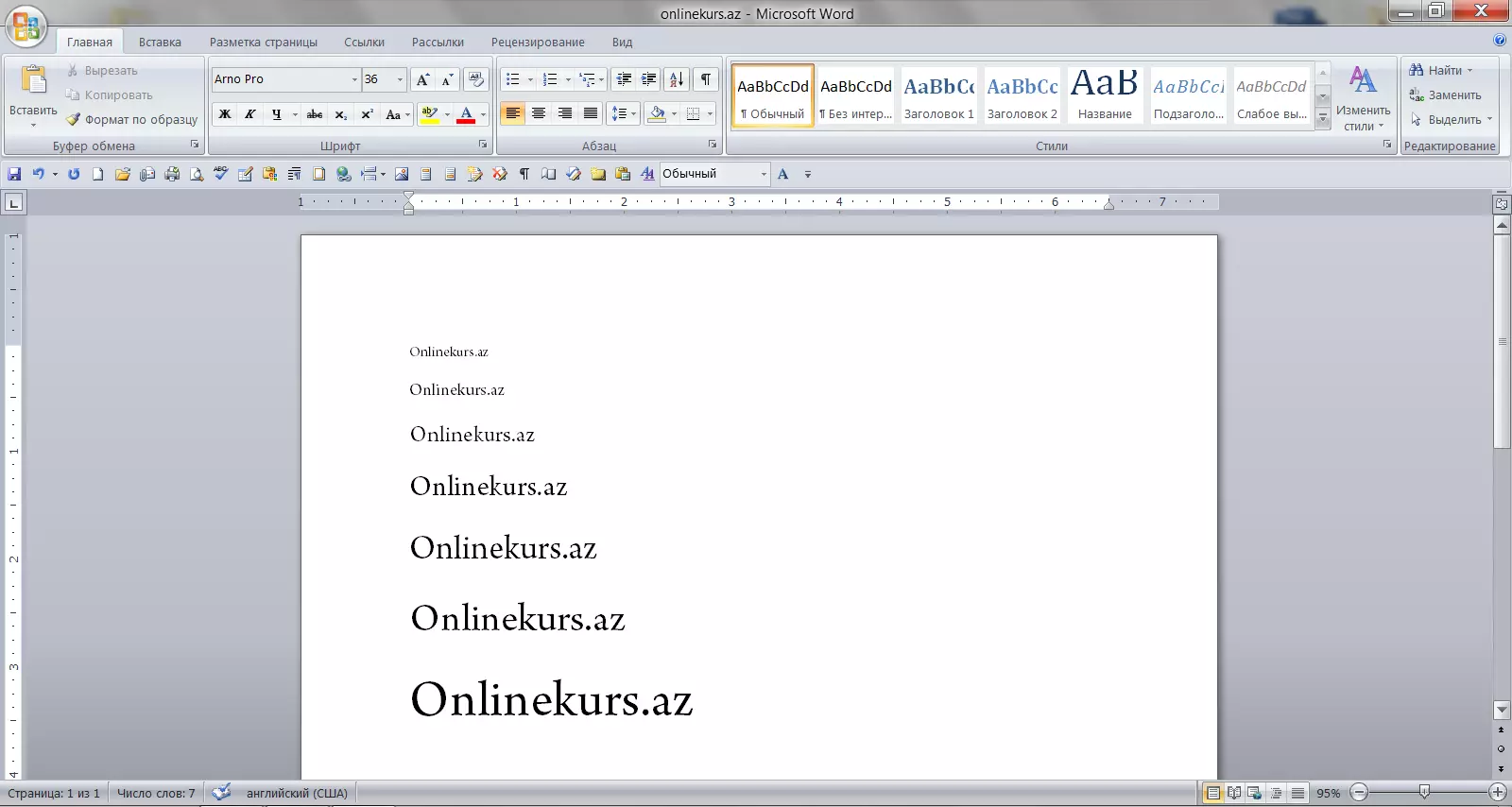Image resolution: width=1512 pixels, height=807 pixels.
Task: Toggle italic К formatting
Action: tap(249, 114)
